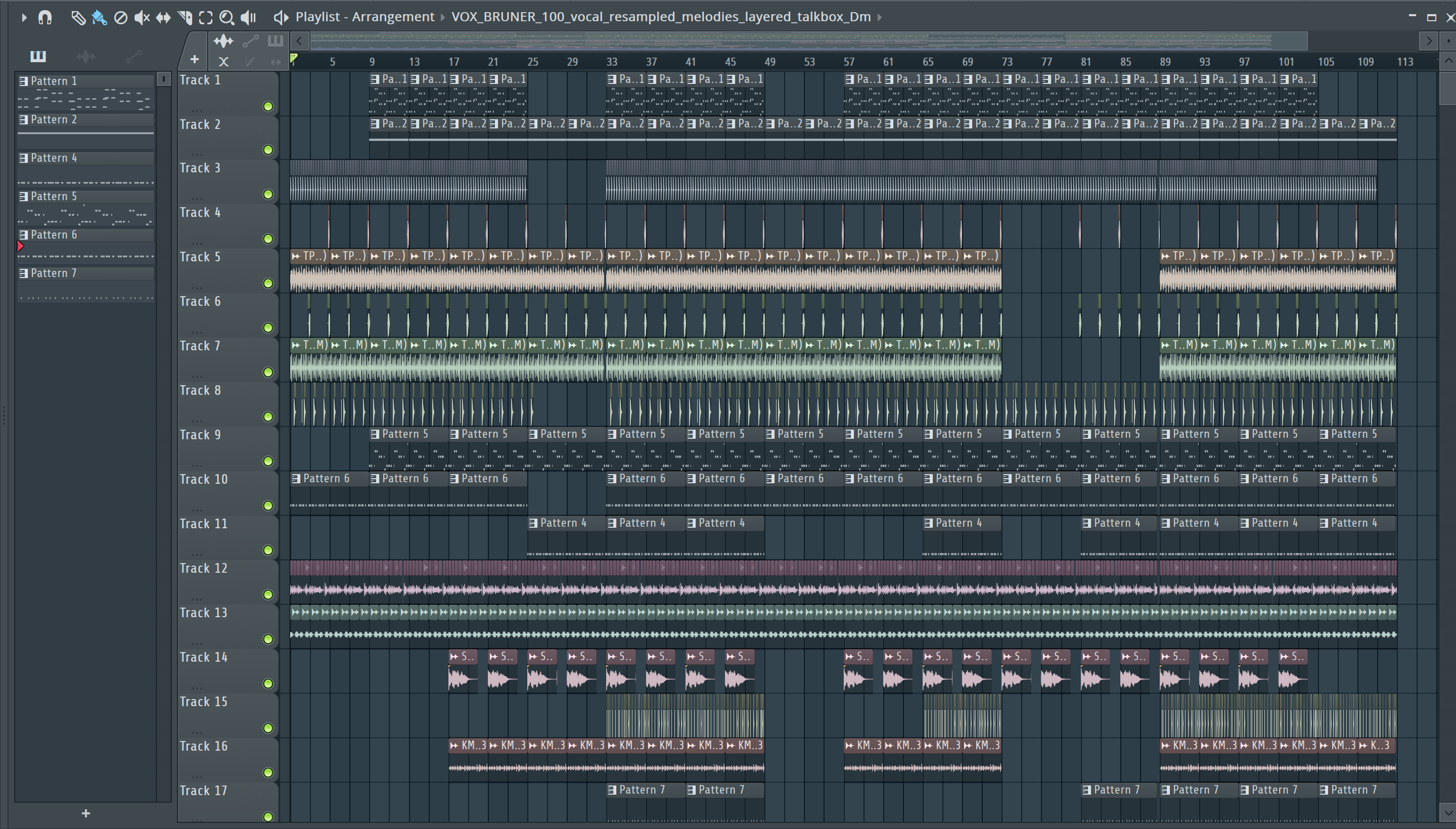Select the Track 8 header
Image resolution: width=1456 pixels, height=829 pixels.
[x=228, y=404]
